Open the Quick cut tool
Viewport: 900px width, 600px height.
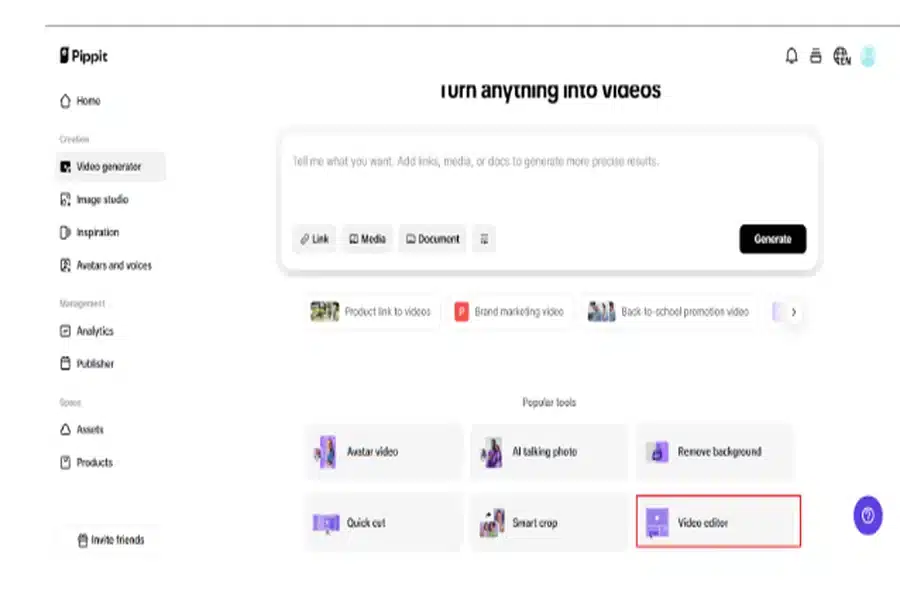coord(383,522)
